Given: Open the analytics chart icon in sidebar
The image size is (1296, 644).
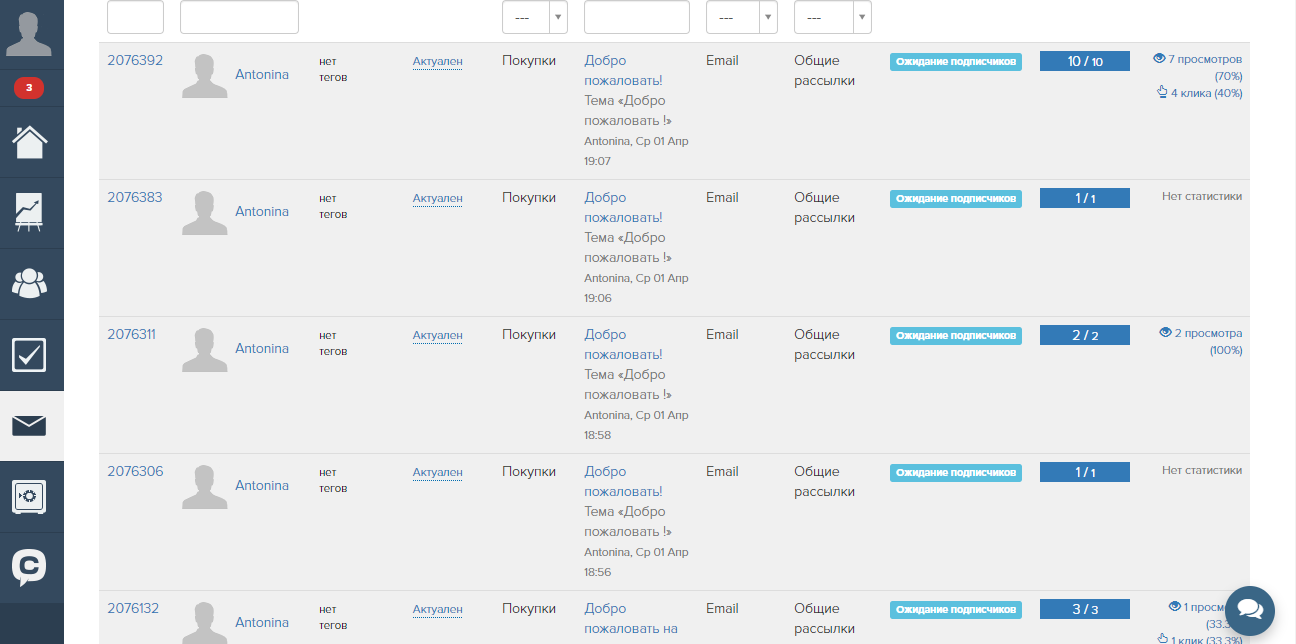Looking at the screenshot, I should (30, 212).
